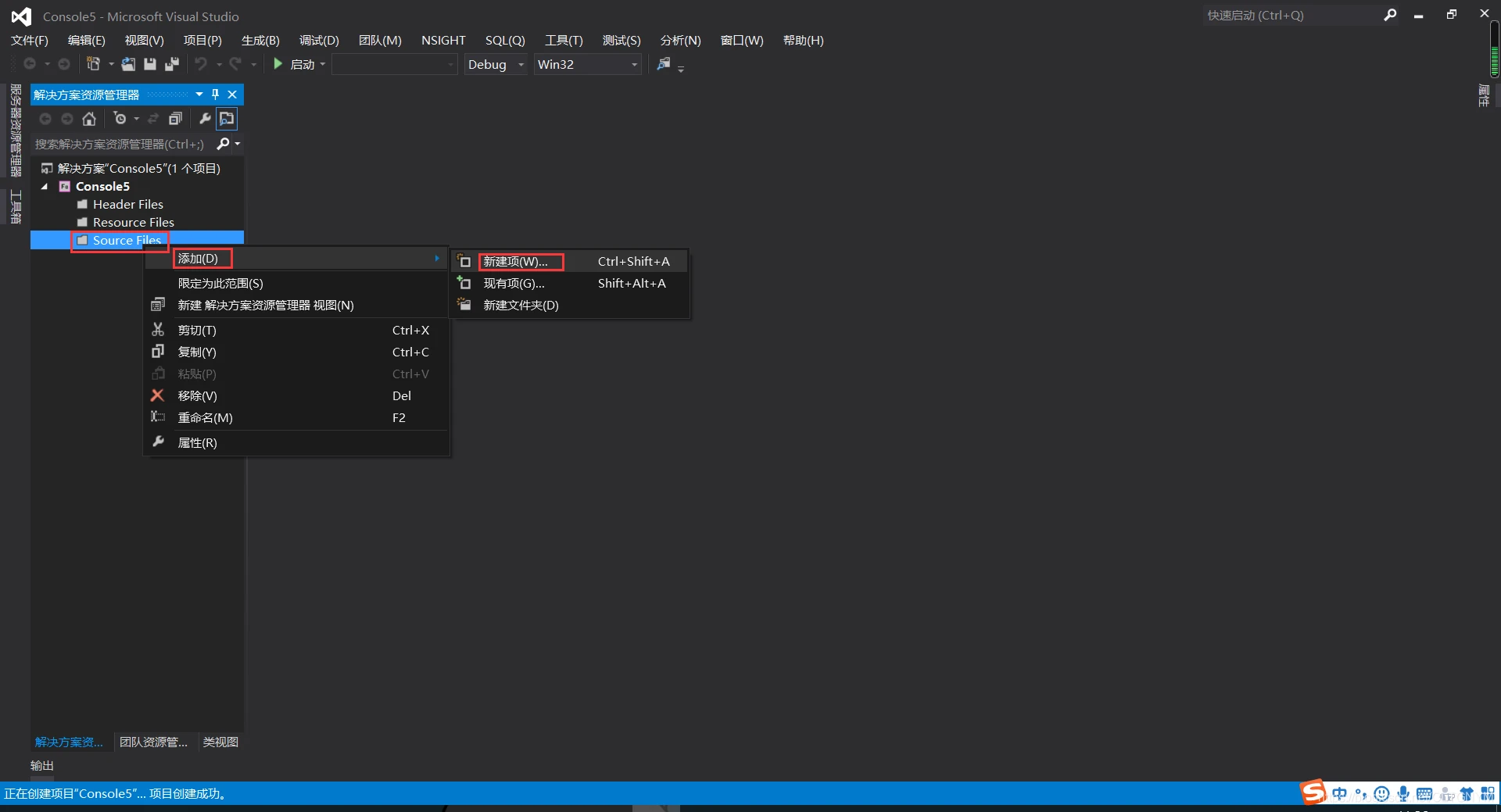Open the 调试(D) menu
Screen dimensions: 1501x812
(319, 41)
